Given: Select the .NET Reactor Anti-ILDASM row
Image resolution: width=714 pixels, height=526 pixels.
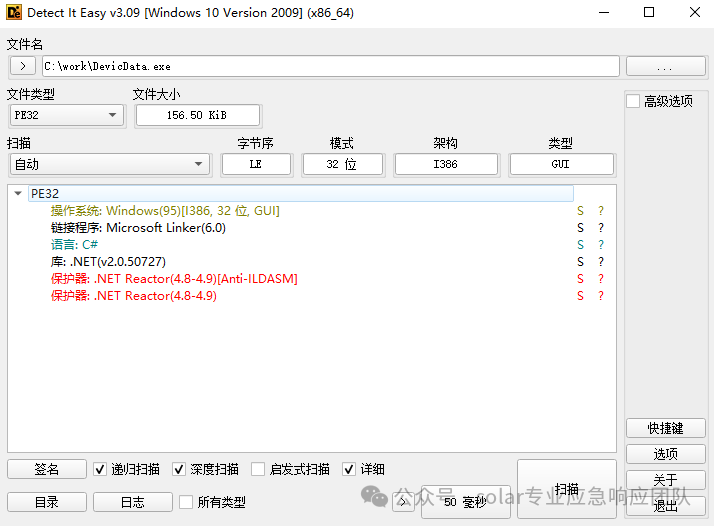Looking at the screenshot, I should click(x=174, y=279).
